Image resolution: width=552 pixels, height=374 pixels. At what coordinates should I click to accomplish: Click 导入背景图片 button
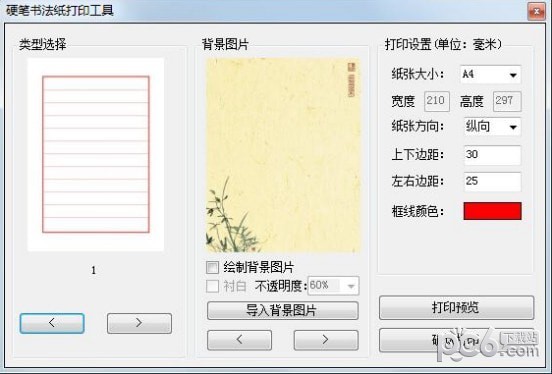point(283,310)
